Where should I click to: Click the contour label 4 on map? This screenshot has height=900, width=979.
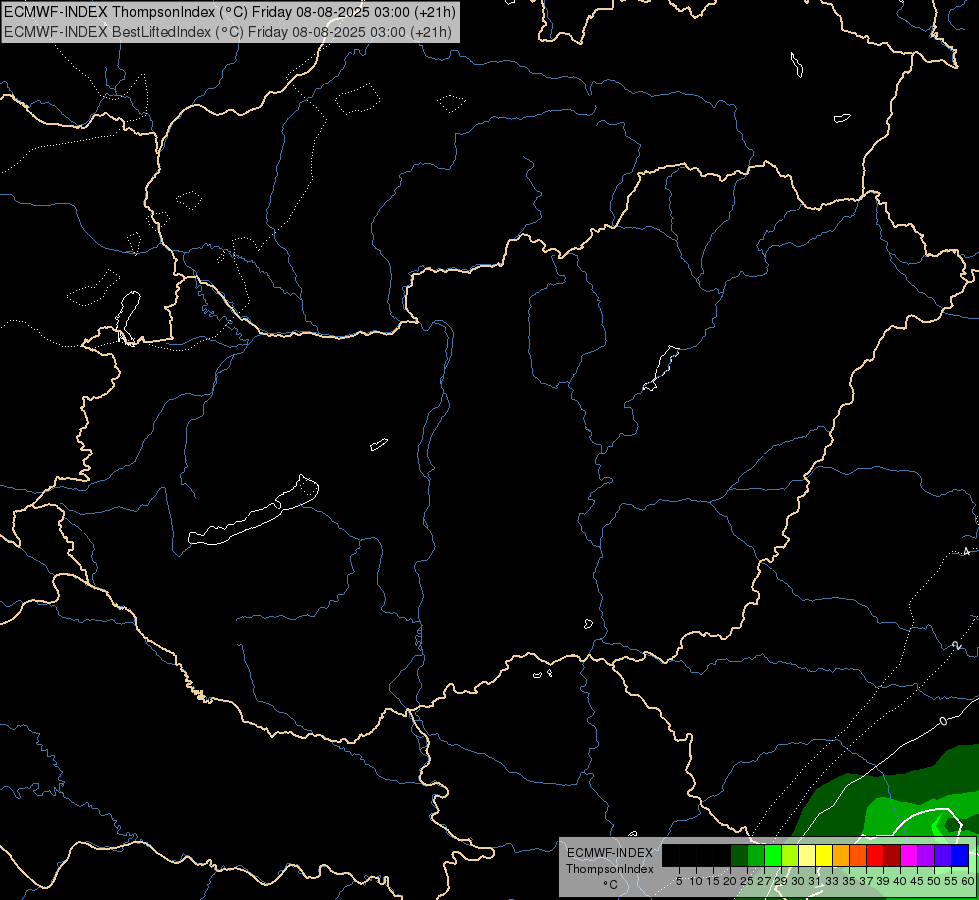coord(966,551)
